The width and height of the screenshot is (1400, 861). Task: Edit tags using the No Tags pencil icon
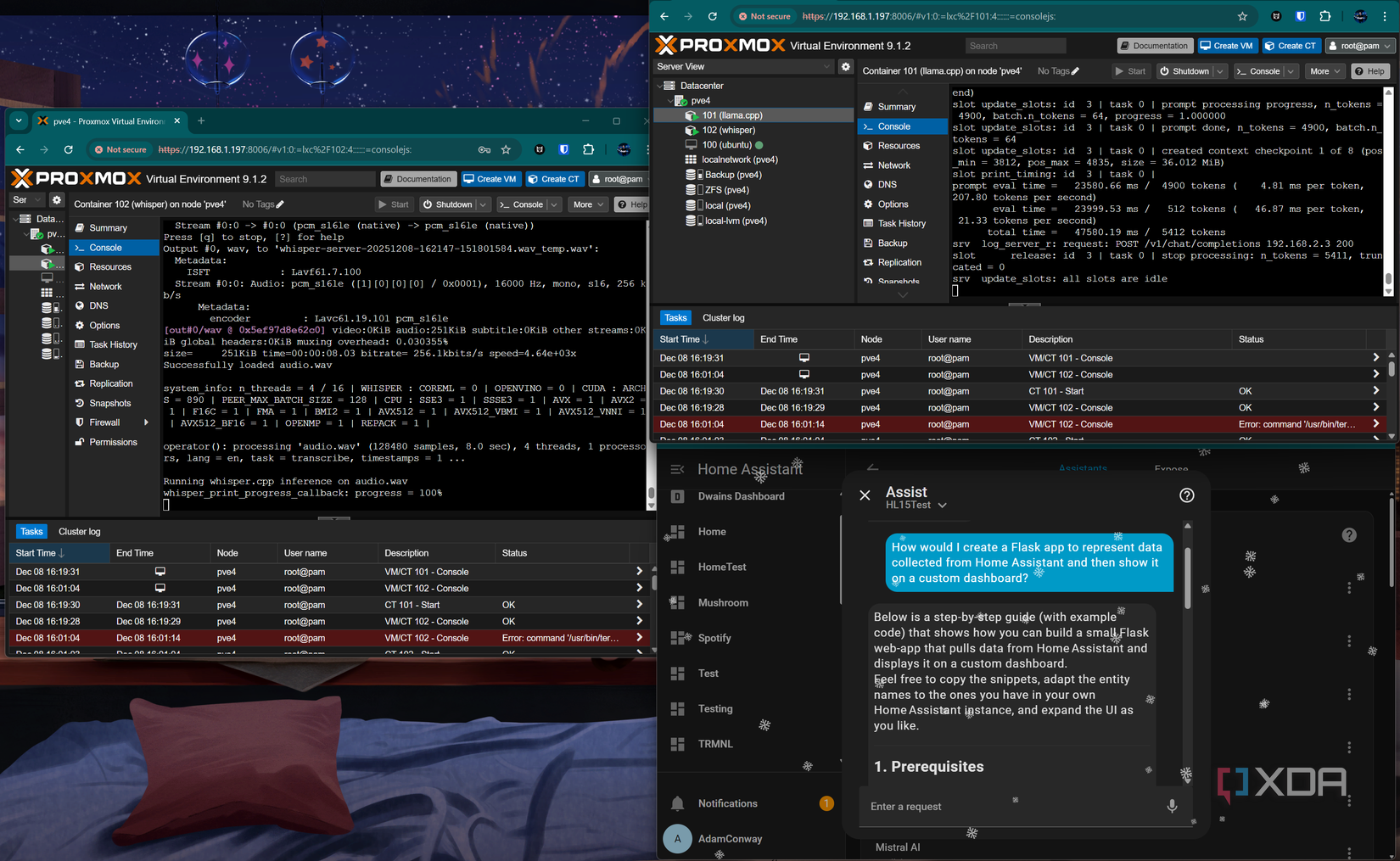(1074, 71)
